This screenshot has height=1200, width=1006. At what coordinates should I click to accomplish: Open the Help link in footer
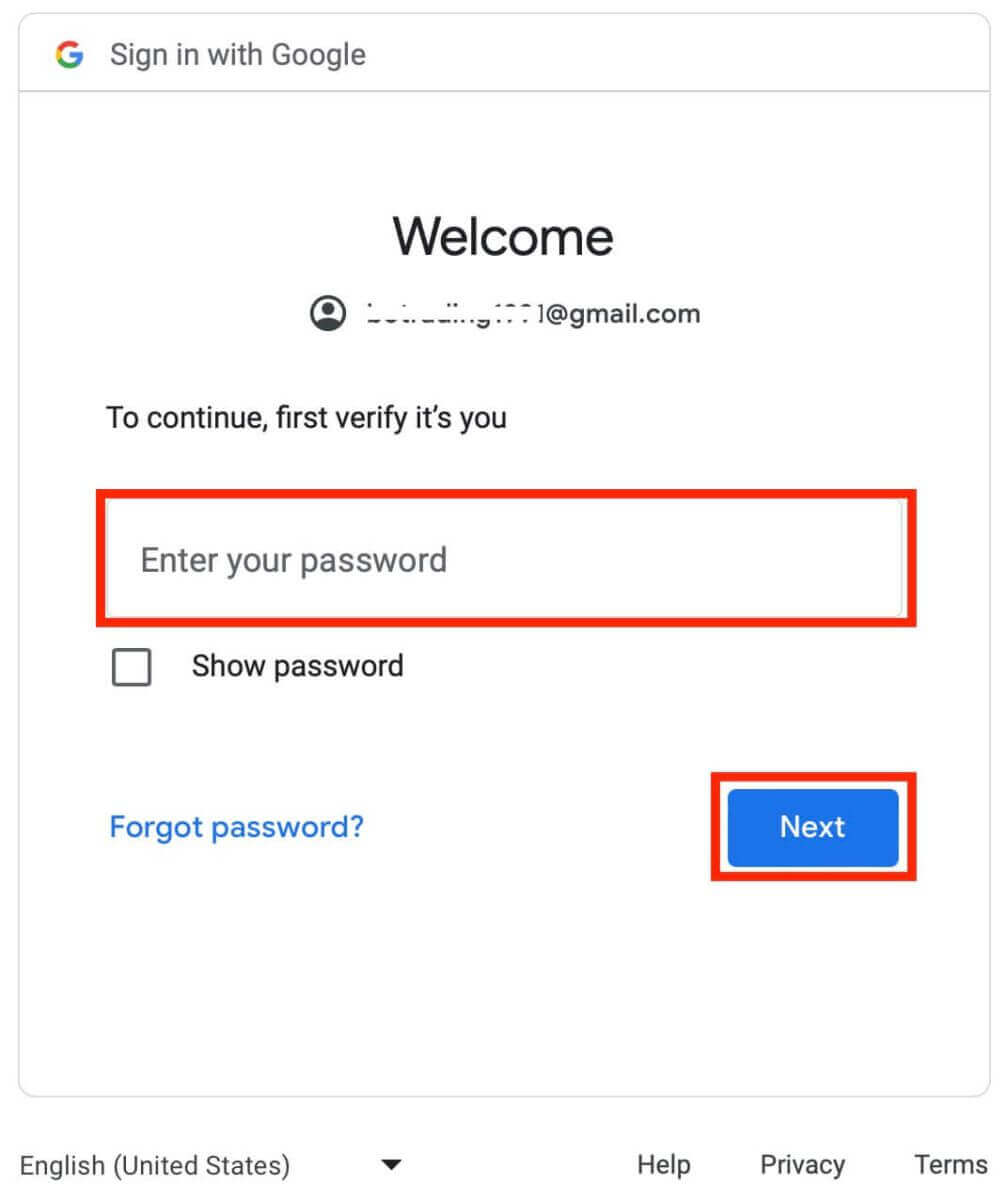[664, 1164]
